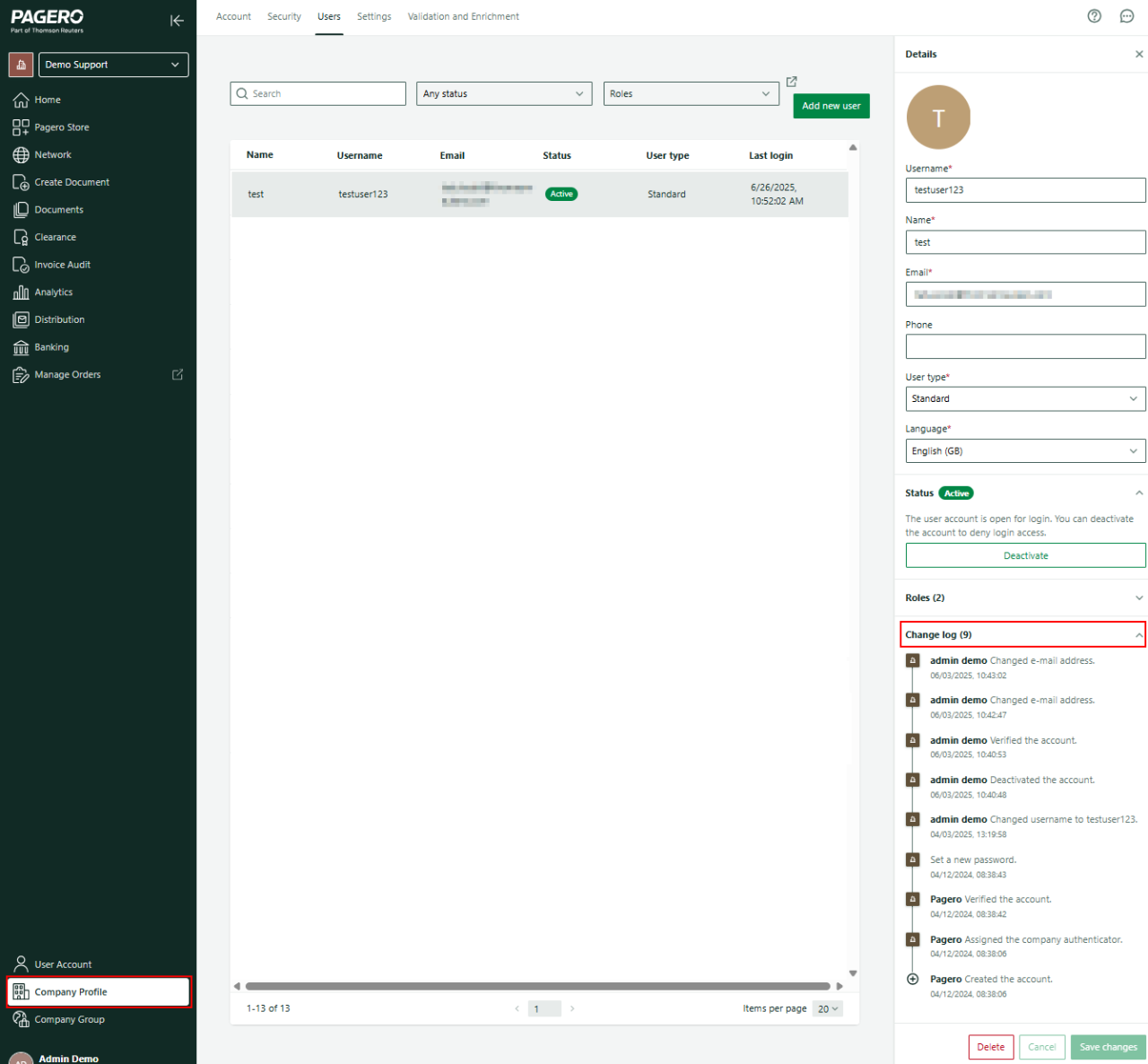
Task: Open the help question mark icon
Action: (x=1094, y=16)
